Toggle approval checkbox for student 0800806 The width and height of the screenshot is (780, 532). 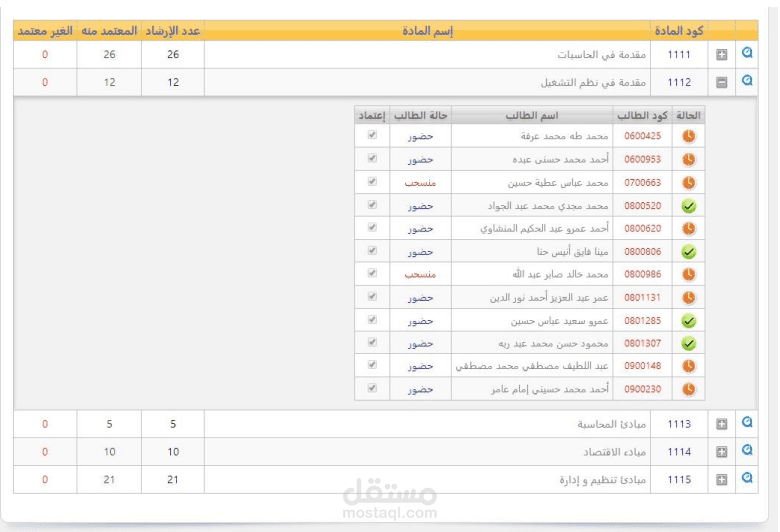click(372, 250)
